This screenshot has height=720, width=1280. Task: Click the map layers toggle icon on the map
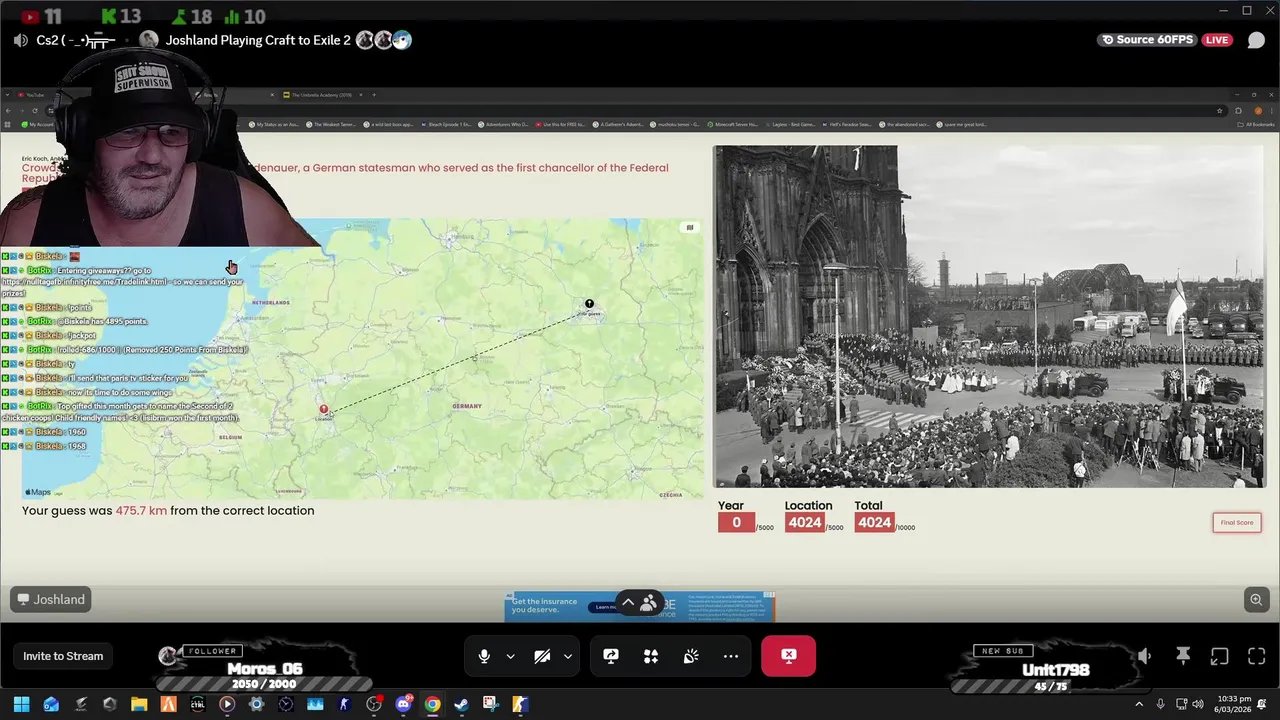689,227
